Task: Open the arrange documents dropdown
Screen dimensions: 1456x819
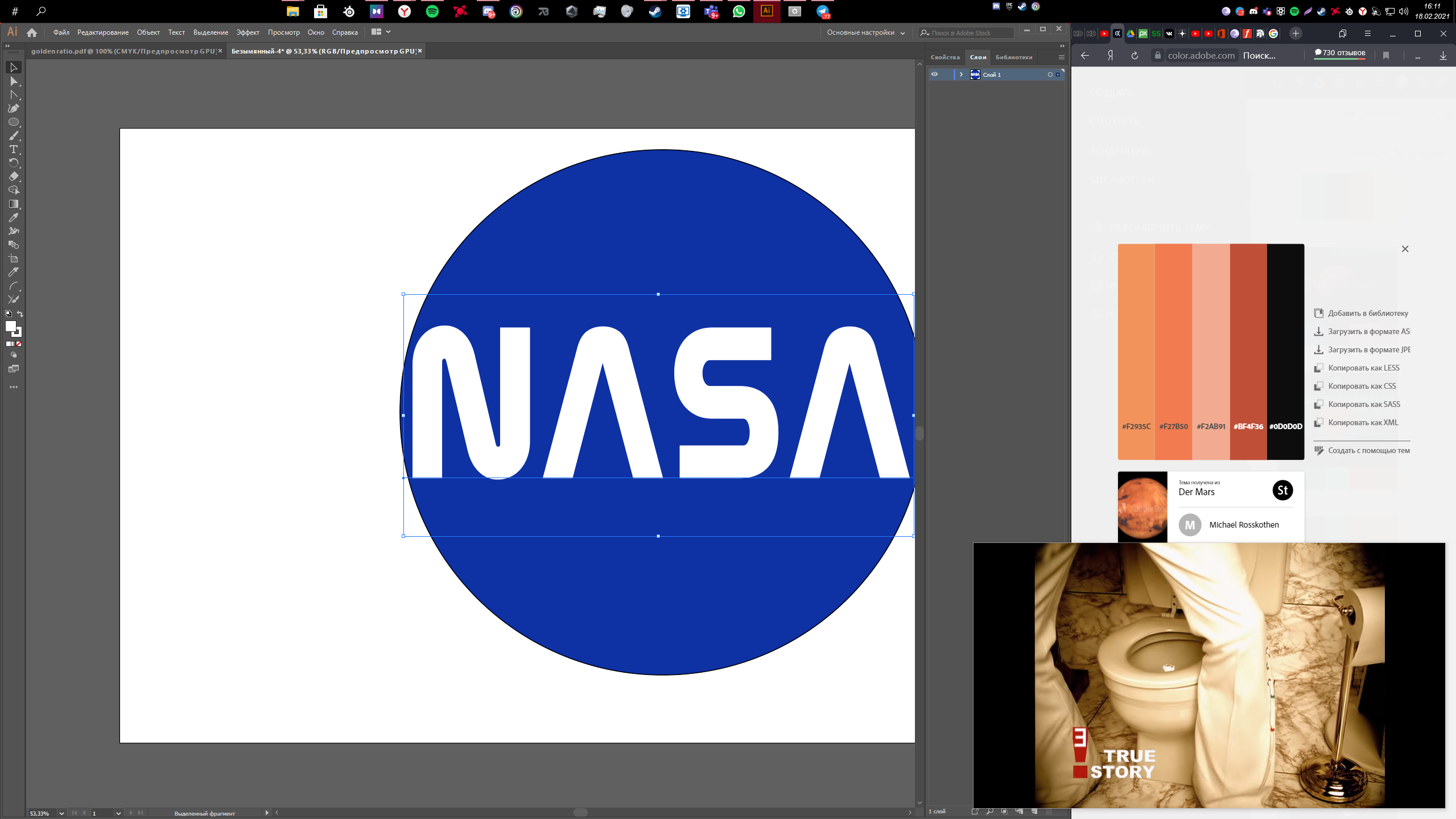Action: pyautogui.click(x=381, y=32)
